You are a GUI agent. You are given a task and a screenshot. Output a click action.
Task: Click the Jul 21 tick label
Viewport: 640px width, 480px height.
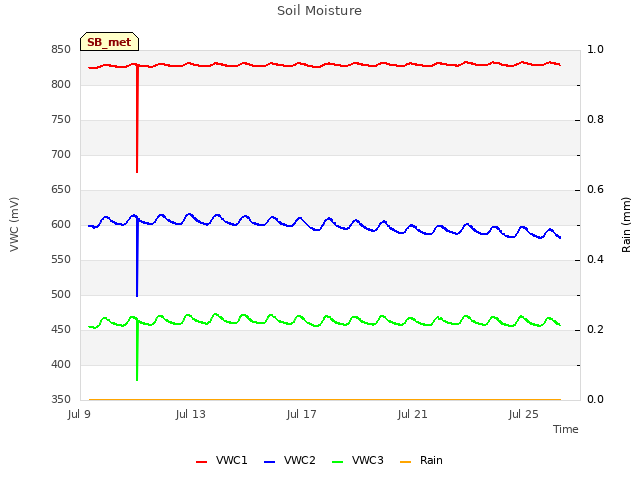(x=413, y=414)
